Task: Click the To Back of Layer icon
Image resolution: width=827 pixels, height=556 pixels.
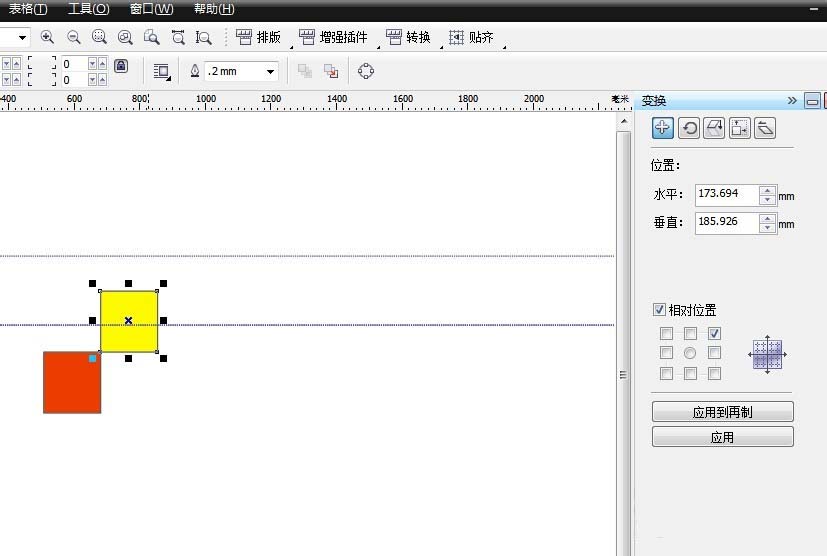Action: coord(331,71)
